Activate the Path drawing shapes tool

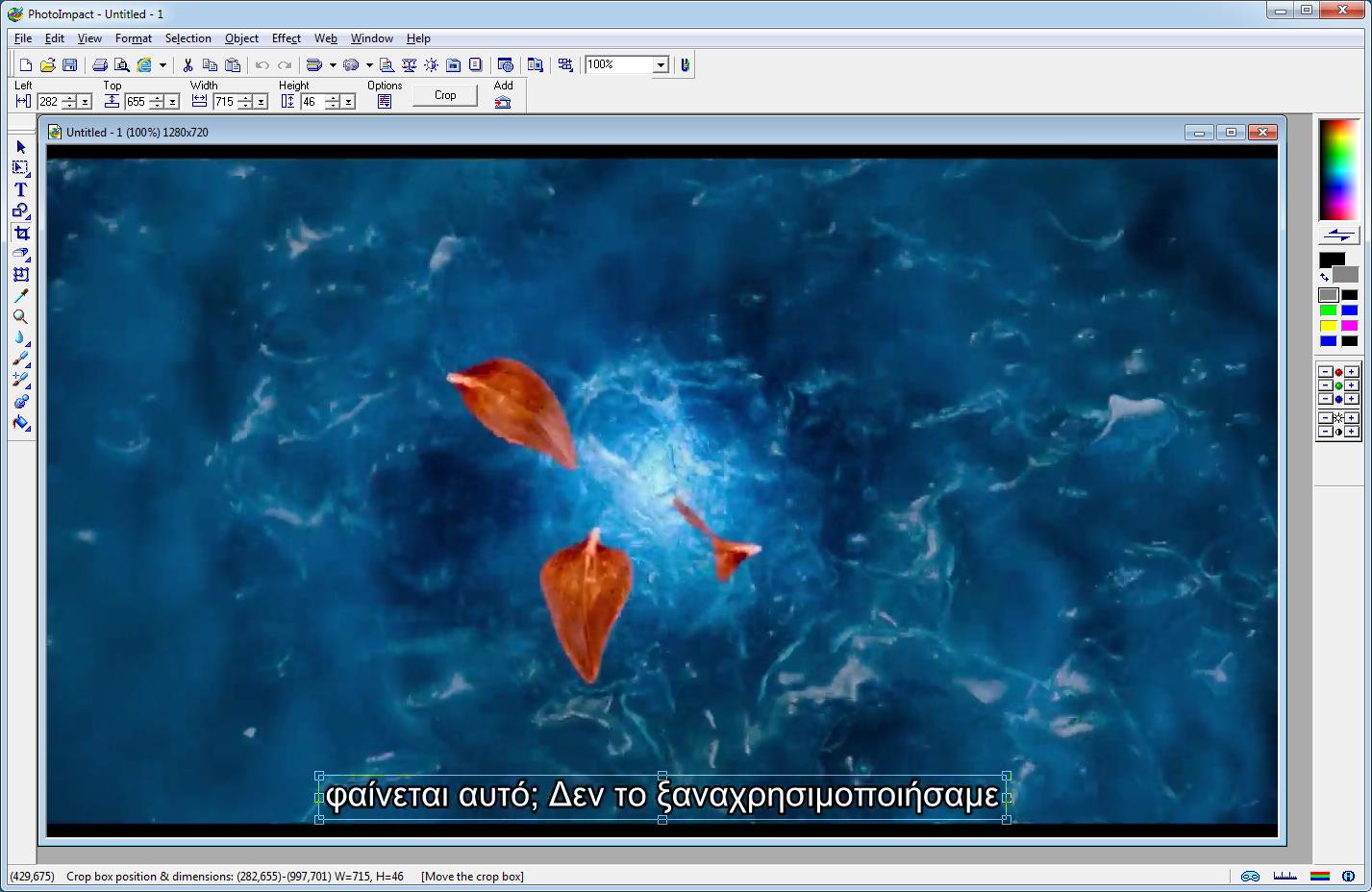click(20, 211)
